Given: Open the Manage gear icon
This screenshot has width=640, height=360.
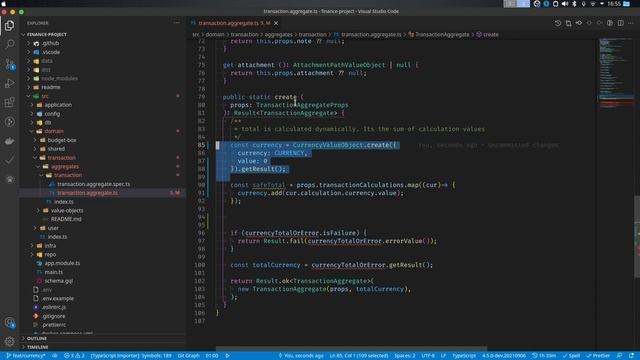Looking at the screenshot, I should pyautogui.click(x=9, y=341).
